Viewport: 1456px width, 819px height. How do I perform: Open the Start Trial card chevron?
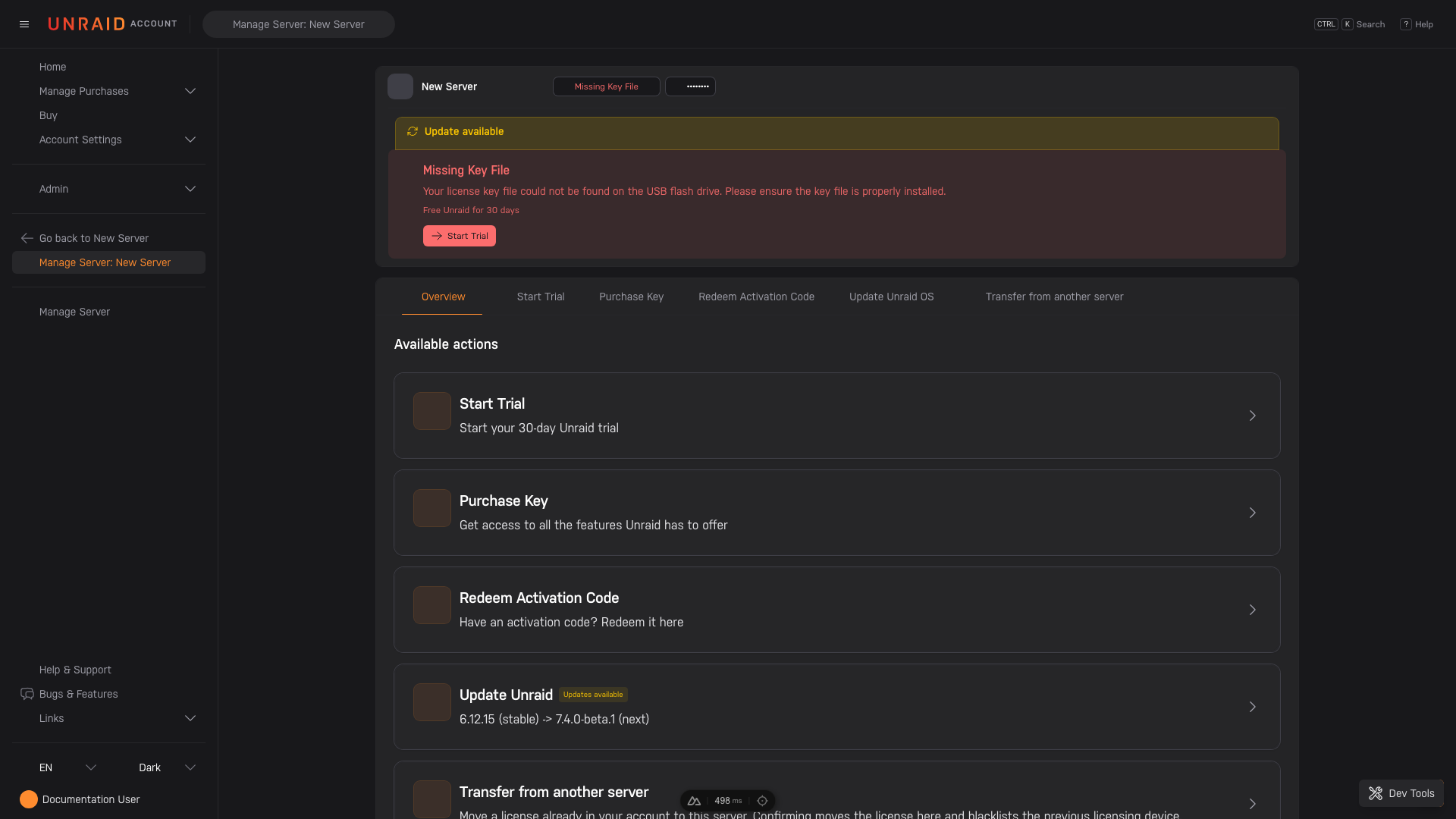pos(1253,416)
